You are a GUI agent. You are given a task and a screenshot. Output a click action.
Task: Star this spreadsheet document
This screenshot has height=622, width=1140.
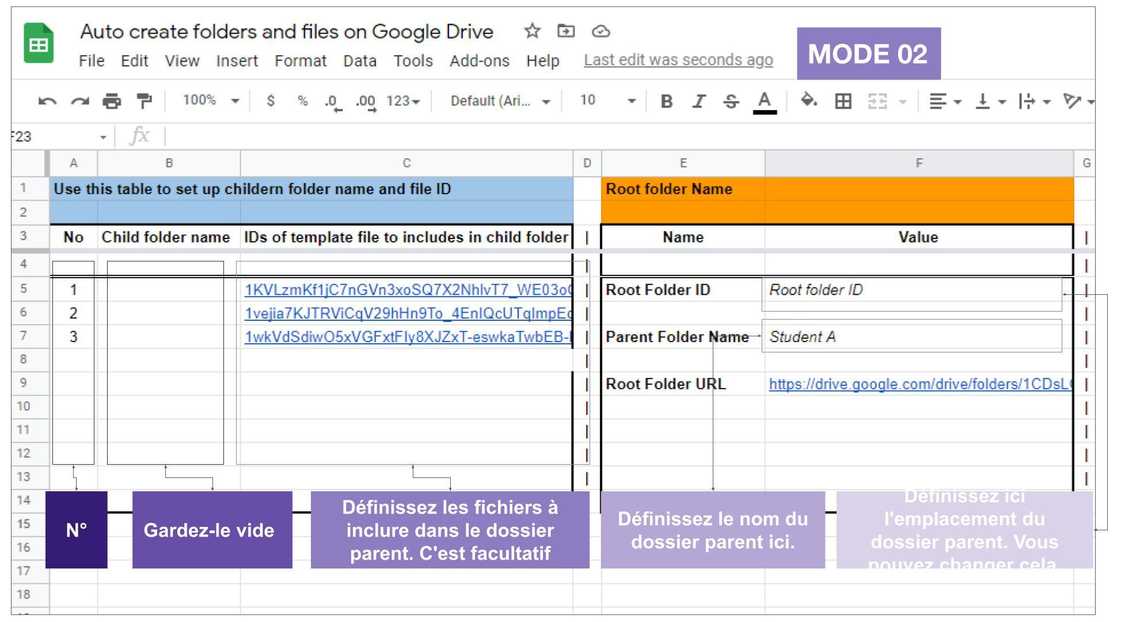pyautogui.click(x=532, y=31)
